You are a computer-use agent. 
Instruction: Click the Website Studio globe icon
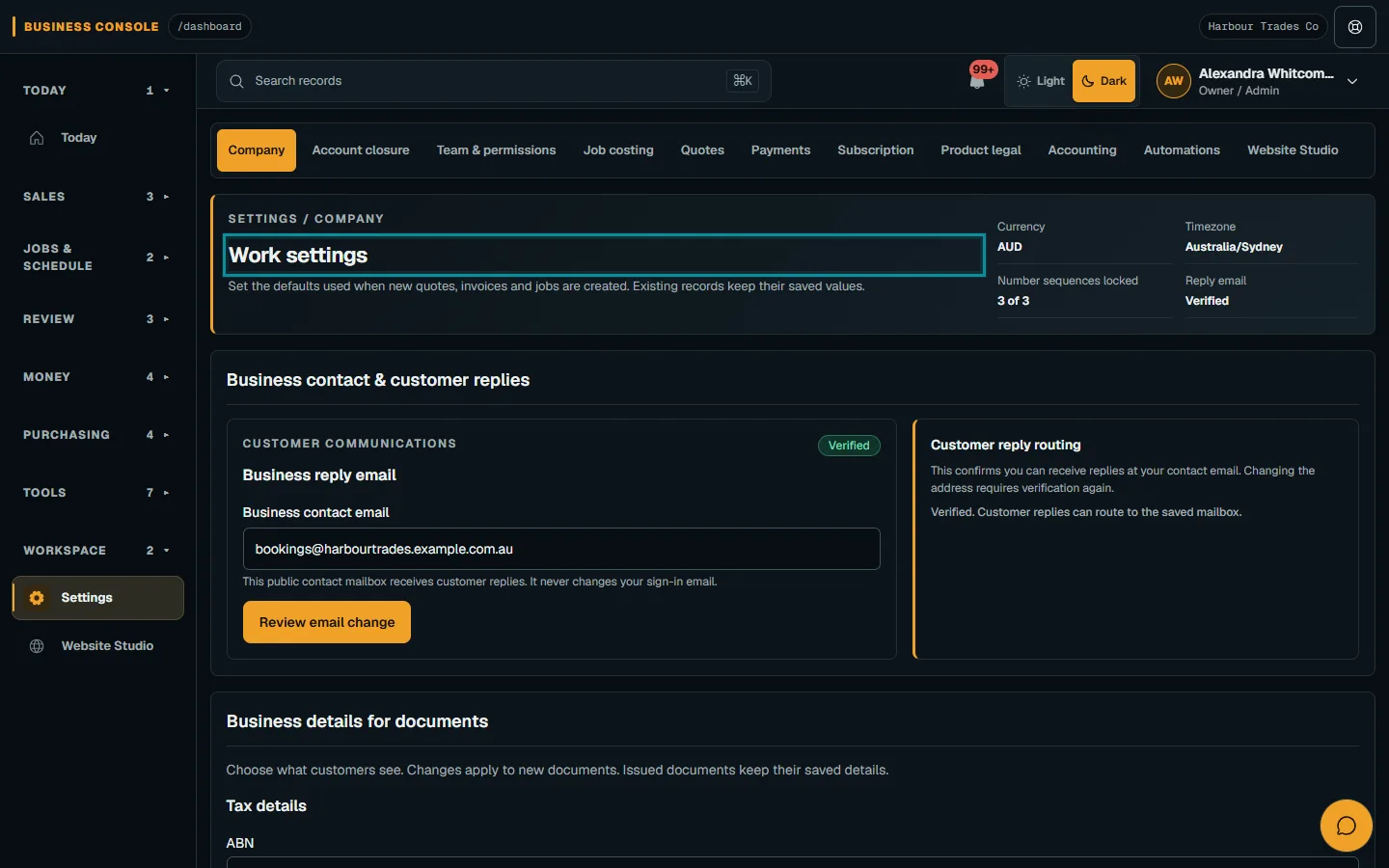(37, 646)
